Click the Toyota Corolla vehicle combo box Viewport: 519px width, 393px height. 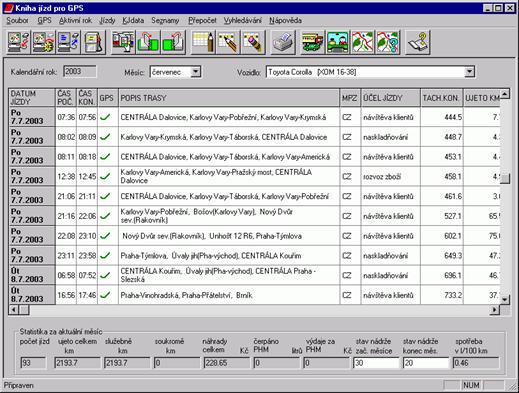370,72
